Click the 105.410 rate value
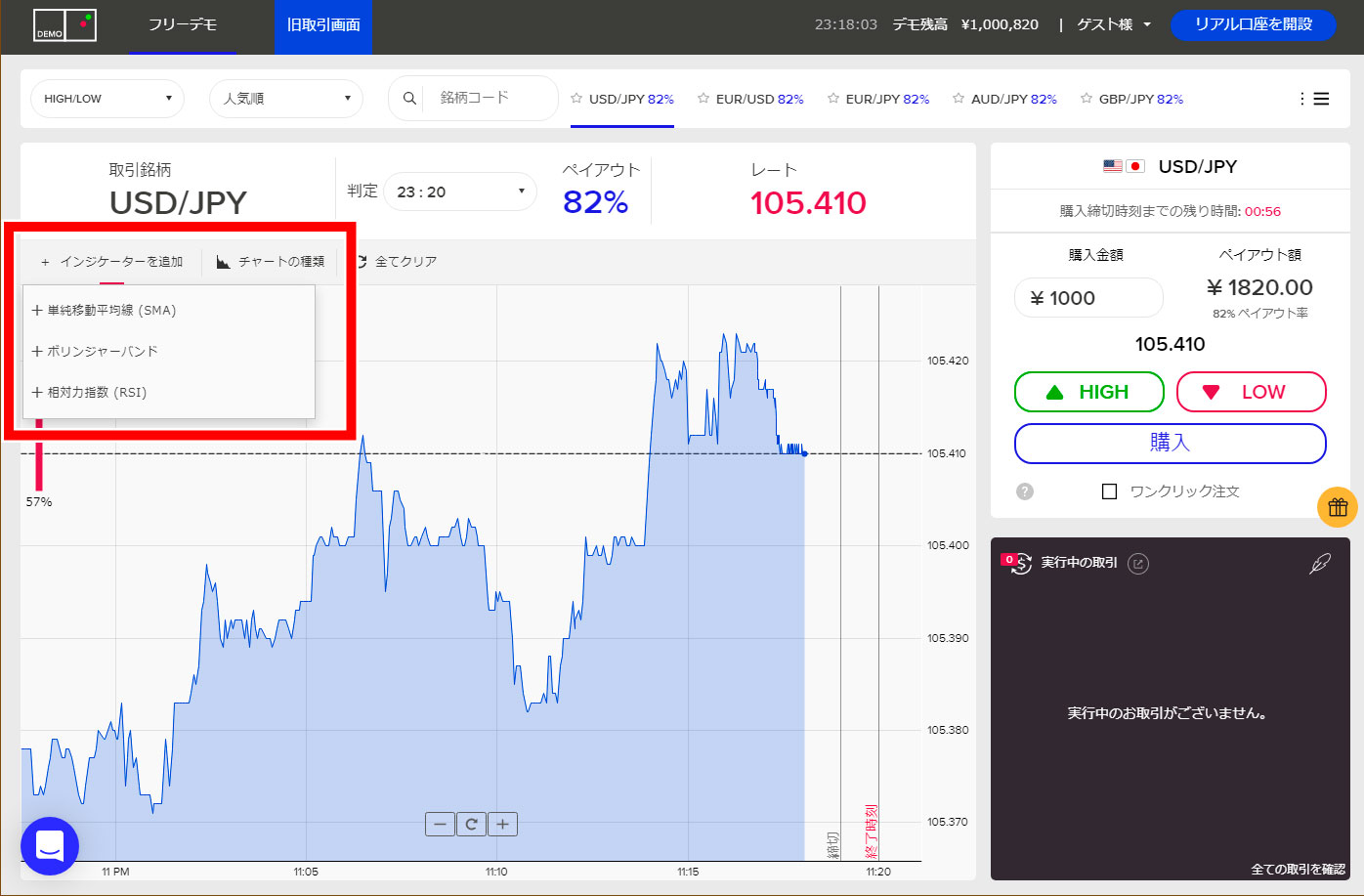This screenshot has width=1364, height=896. [808, 202]
